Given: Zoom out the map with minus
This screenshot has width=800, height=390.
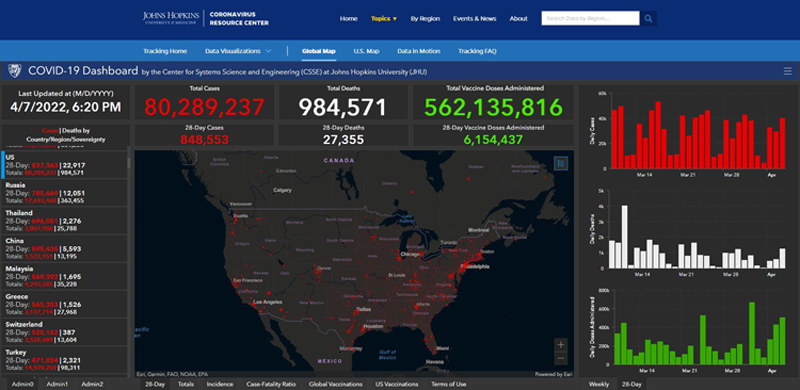Looking at the screenshot, I should click(561, 358).
